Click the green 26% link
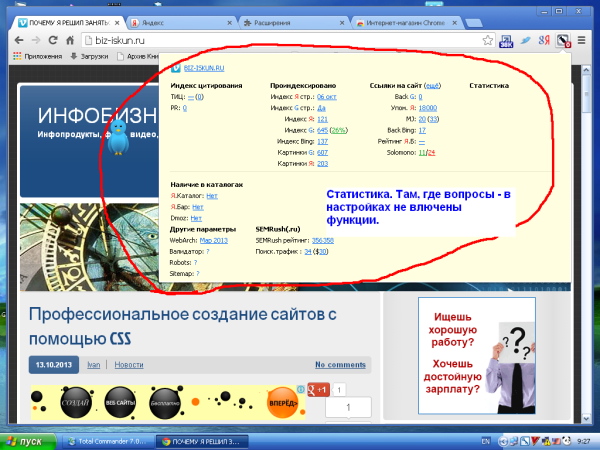The image size is (600, 450). (339, 130)
